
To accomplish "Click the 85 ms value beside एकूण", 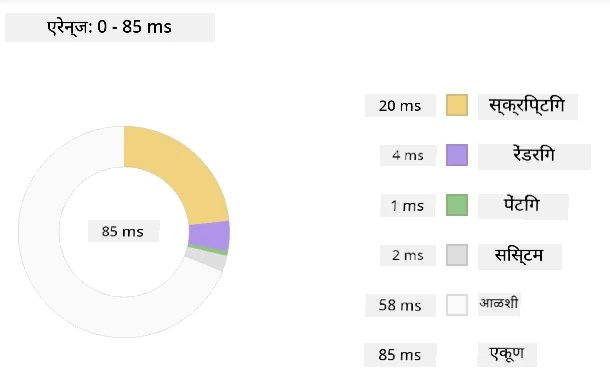I will (x=400, y=355).
